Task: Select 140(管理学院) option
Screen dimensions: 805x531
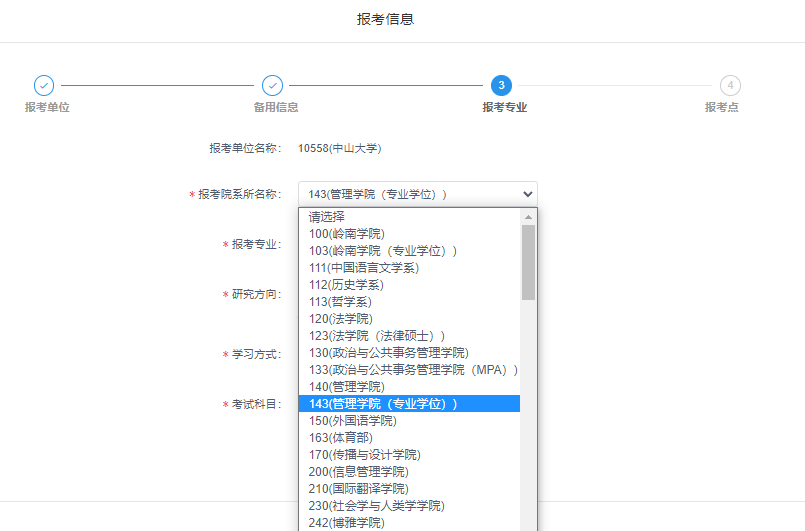Action: pyautogui.click(x=346, y=386)
